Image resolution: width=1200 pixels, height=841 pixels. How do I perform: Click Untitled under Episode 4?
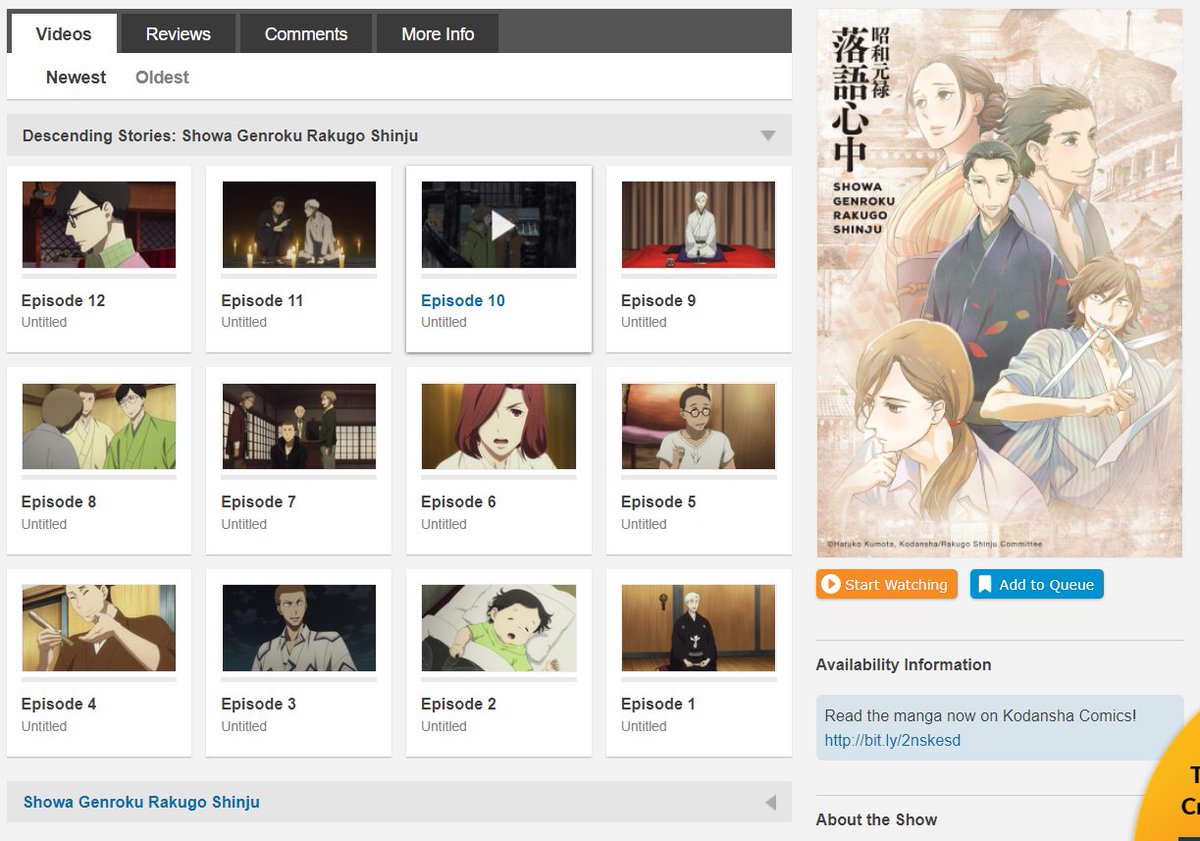tap(44, 726)
